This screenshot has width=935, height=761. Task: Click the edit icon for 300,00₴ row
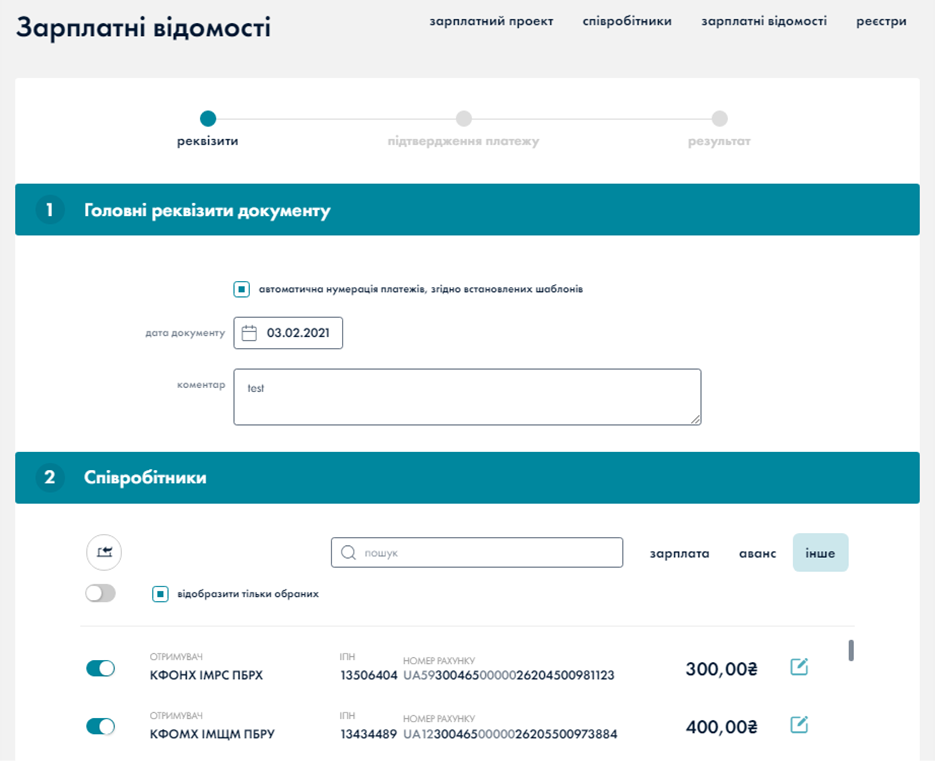tap(799, 667)
